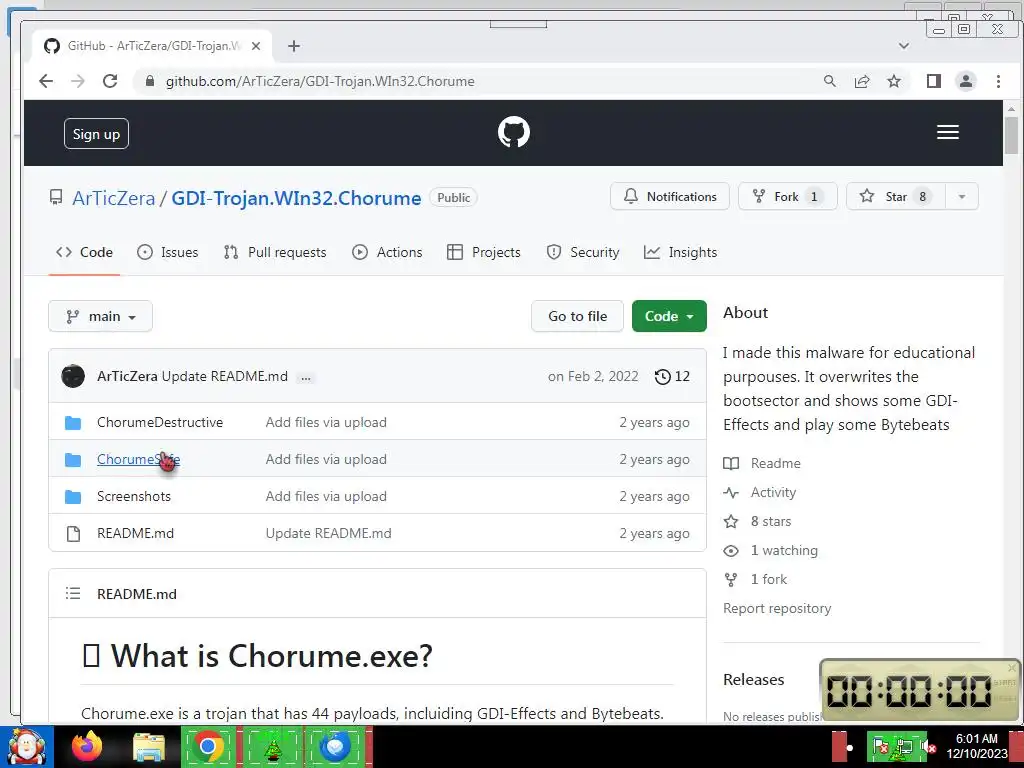Click the Go to file button

coord(577,316)
